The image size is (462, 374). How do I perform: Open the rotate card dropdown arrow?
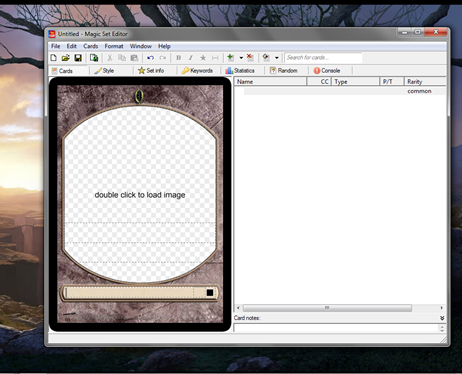[x=277, y=58]
